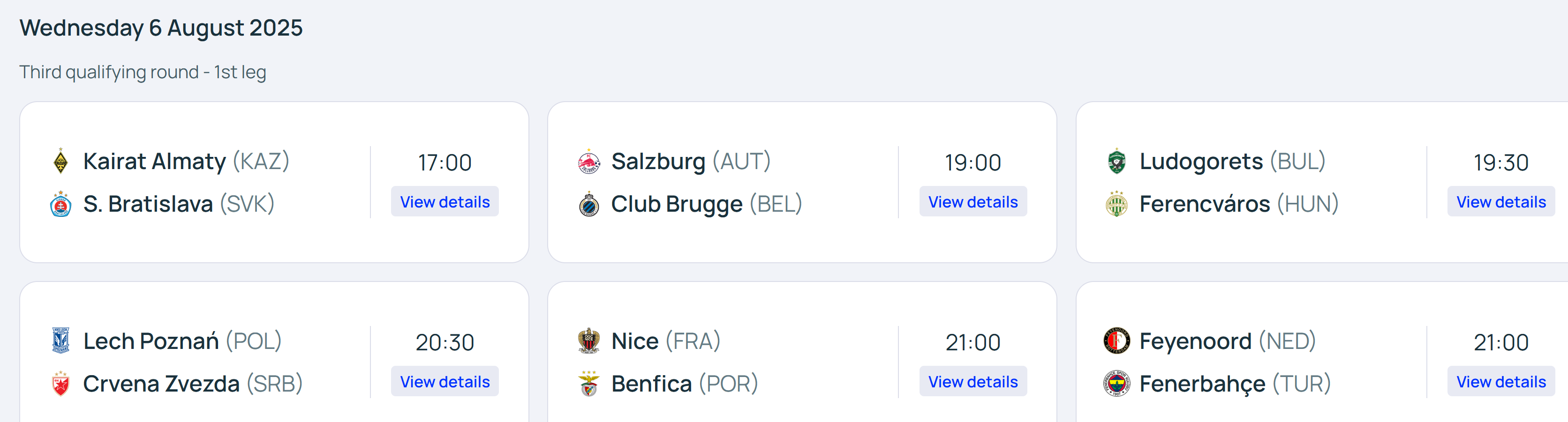Select the Club Brugge team name
Viewport: 1568px width, 422px height.
676,204
